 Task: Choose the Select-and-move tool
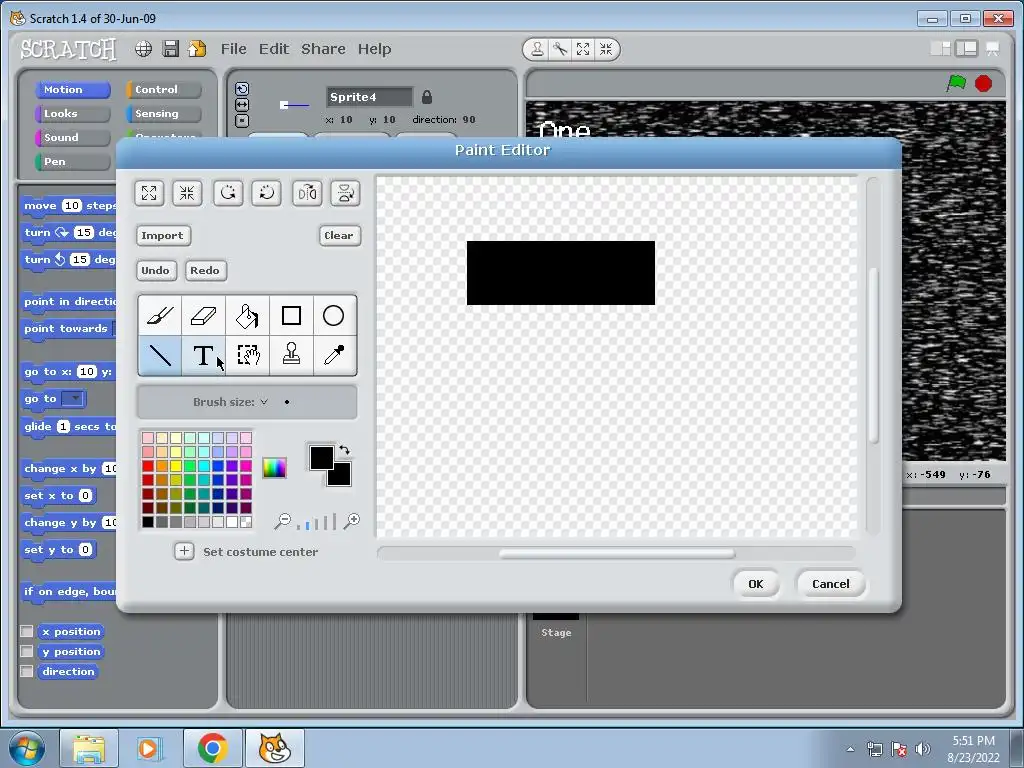(248, 355)
